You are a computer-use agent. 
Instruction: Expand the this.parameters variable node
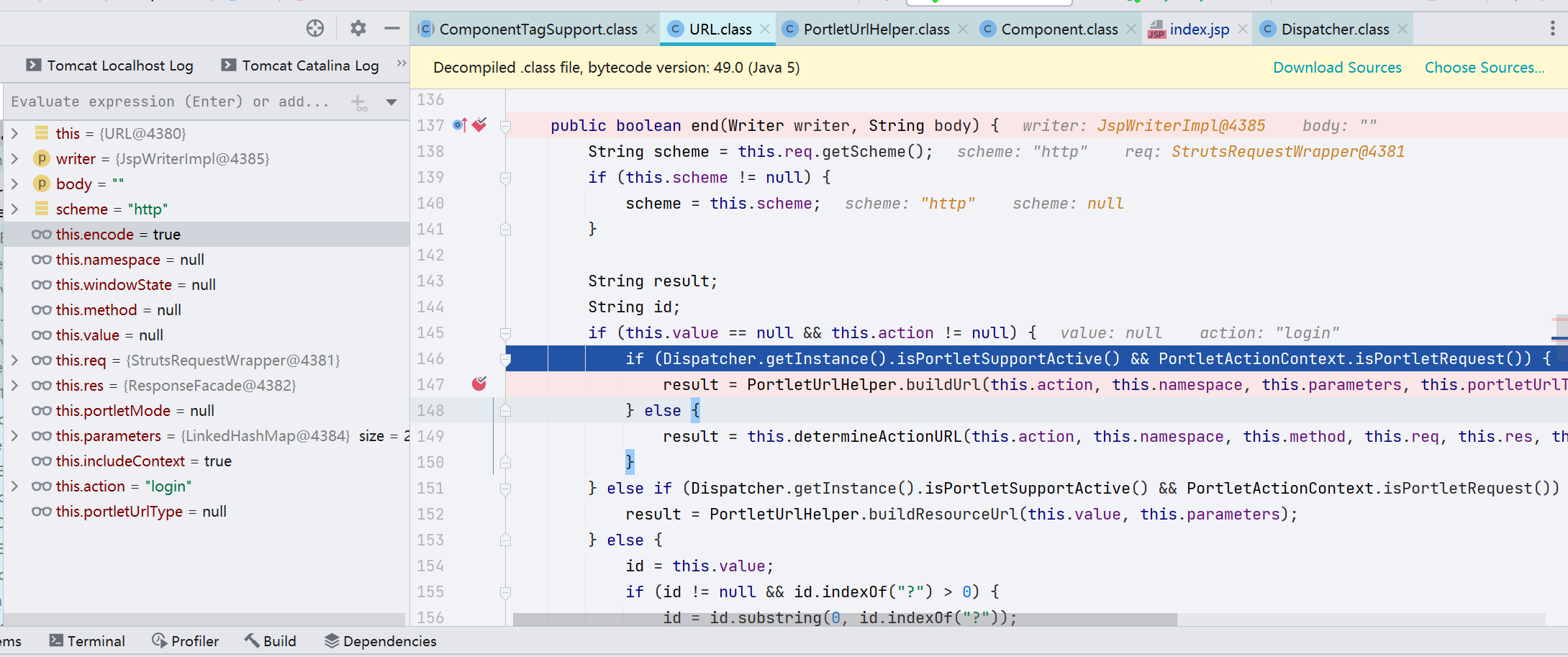tap(15, 435)
